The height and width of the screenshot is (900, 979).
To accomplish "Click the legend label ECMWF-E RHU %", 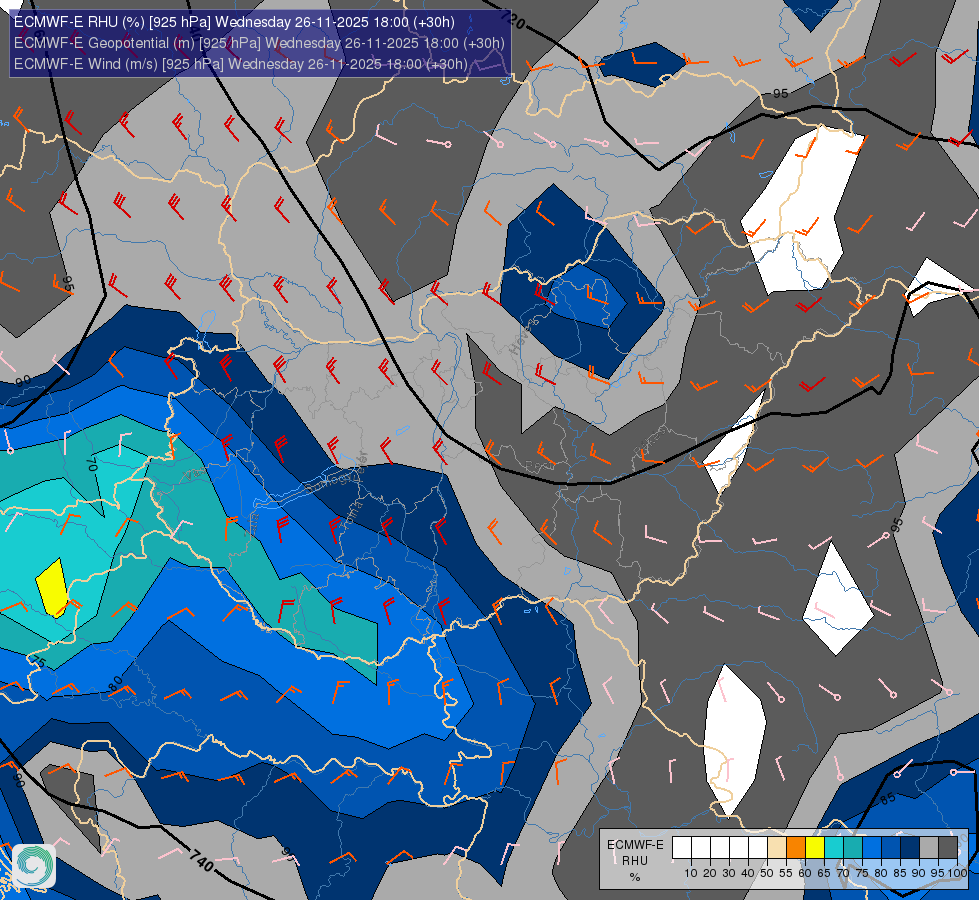I will 636,861.
